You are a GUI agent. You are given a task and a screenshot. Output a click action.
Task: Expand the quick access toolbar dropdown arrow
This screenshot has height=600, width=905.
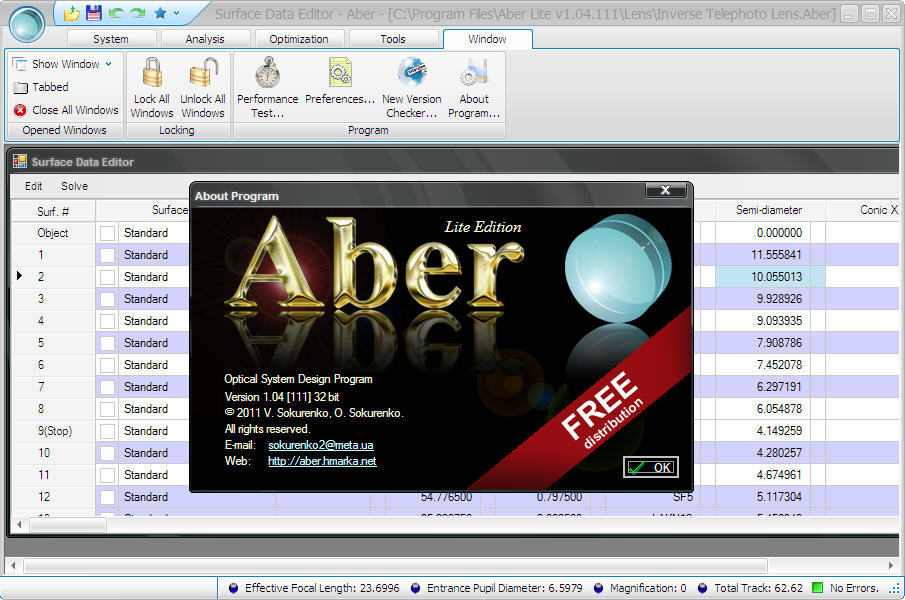177,13
